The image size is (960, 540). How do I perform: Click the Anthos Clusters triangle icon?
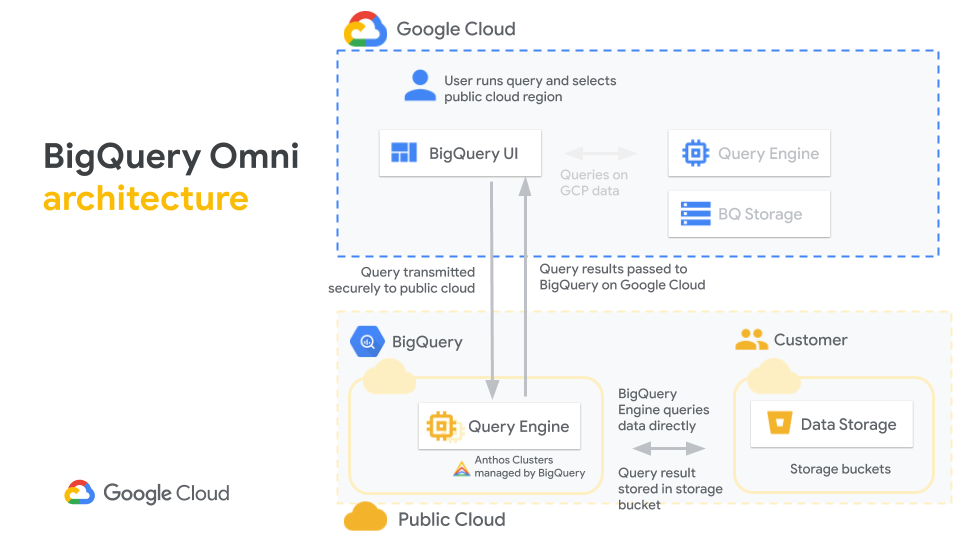[461, 469]
